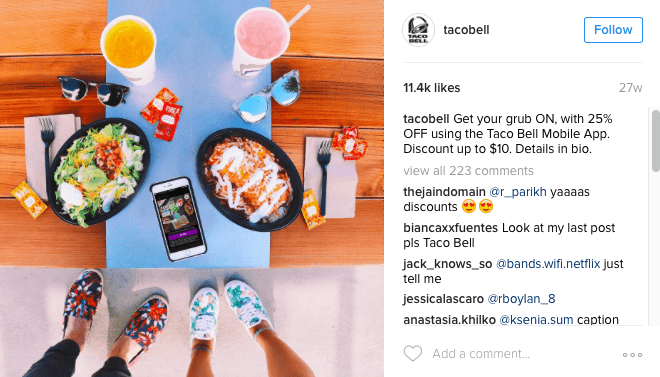Open the 11.4k likes list

431,88
